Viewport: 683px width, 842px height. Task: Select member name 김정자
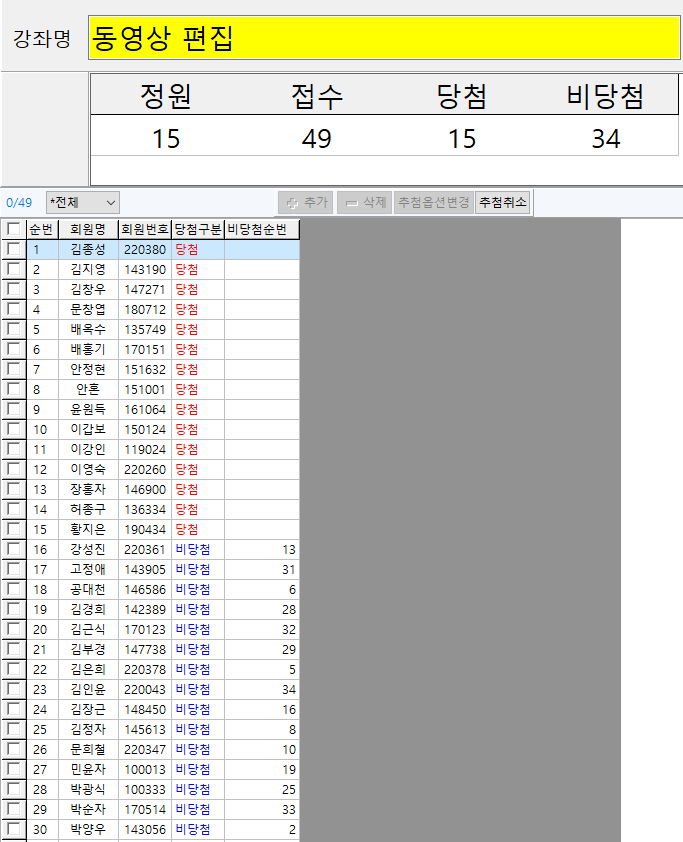click(88, 729)
